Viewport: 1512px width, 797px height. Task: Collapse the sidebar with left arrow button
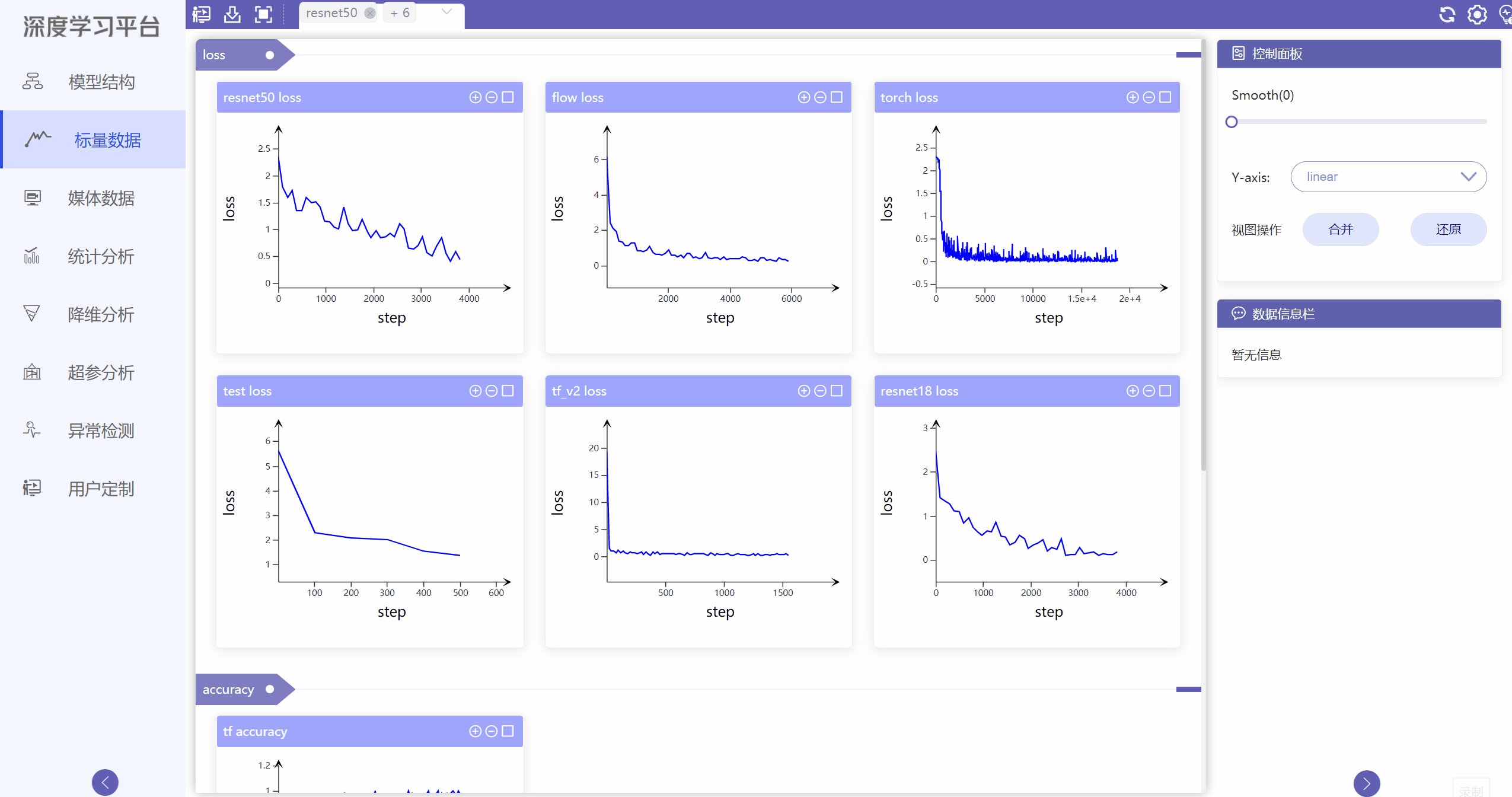point(105,782)
